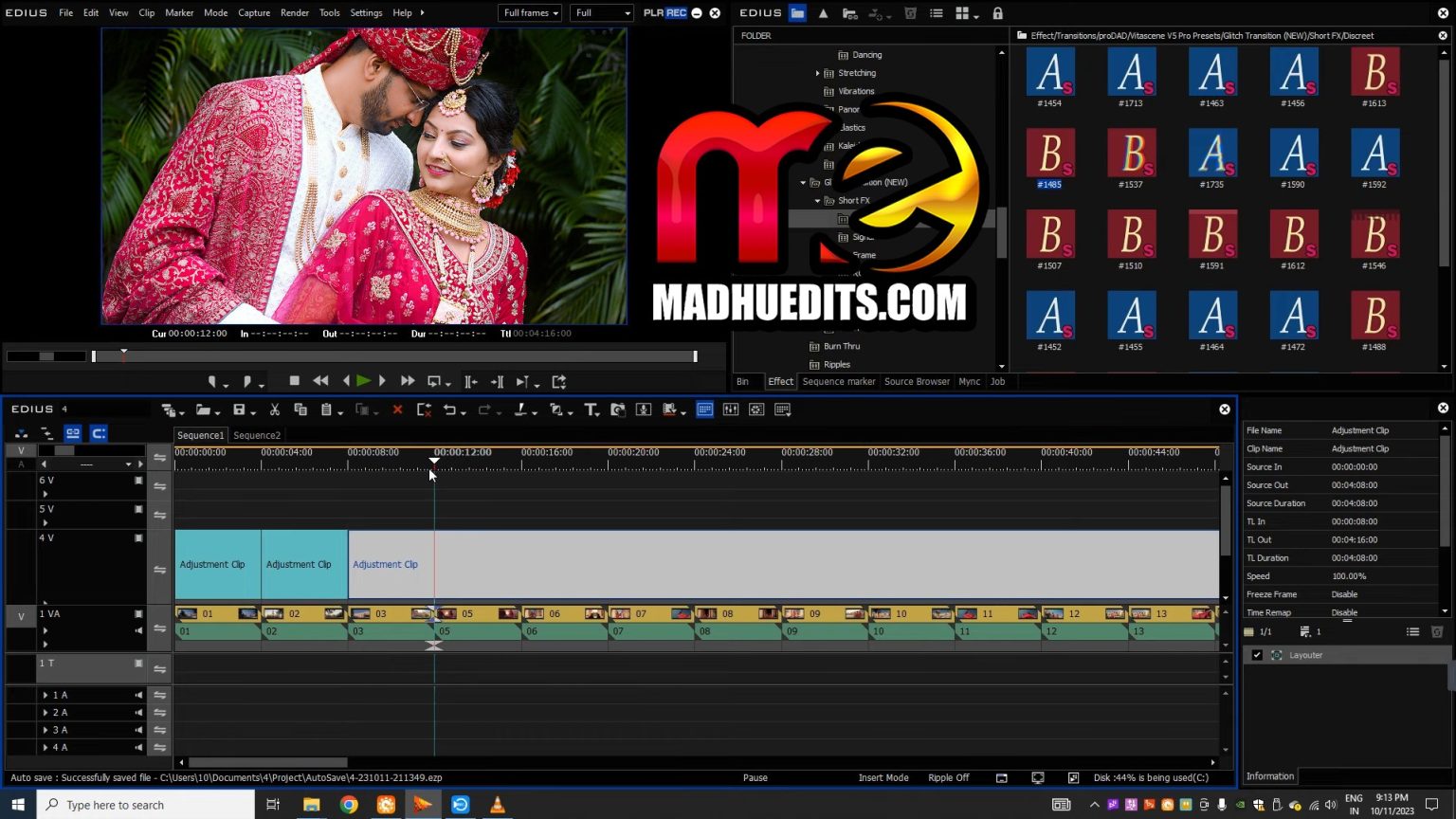Click the Save icon in the timeline toolbar
1456x819 pixels.
coord(240,409)
